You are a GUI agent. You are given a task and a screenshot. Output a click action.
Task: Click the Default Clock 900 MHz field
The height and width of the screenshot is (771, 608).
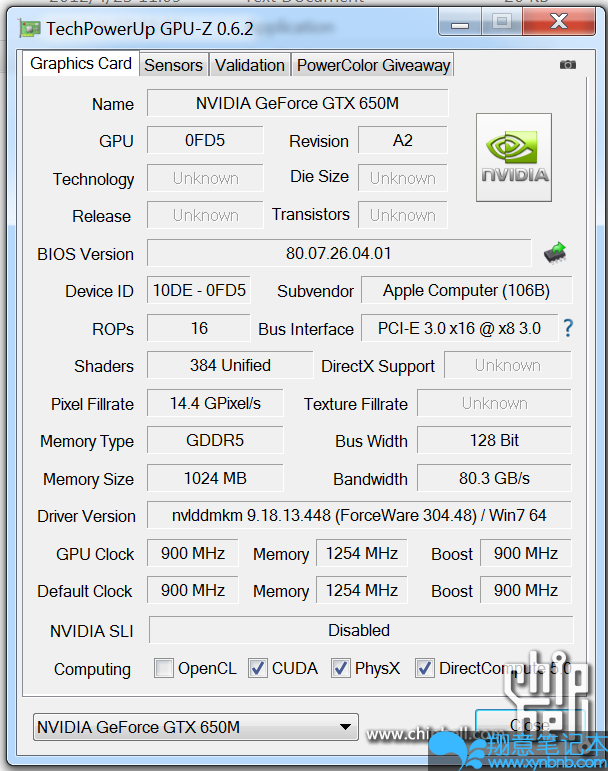click(x=193, y=590)
